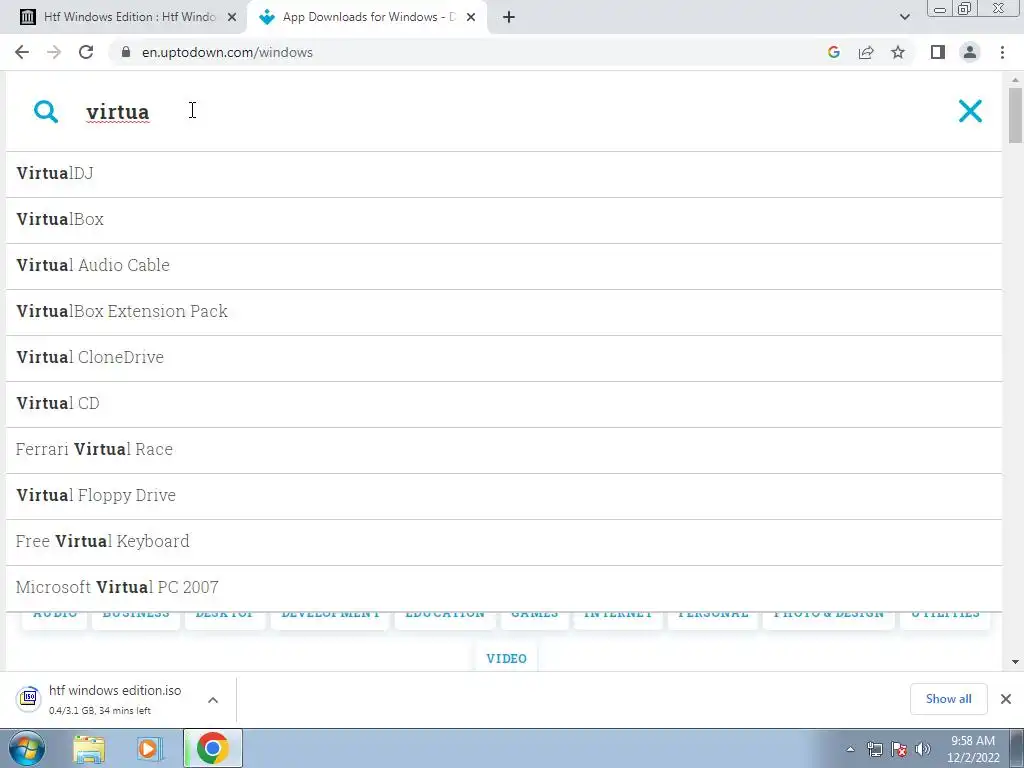The width and height of the screenshot is (1024, 768).
Task: Open a new tab with plus button
Action: pos(509,17)
